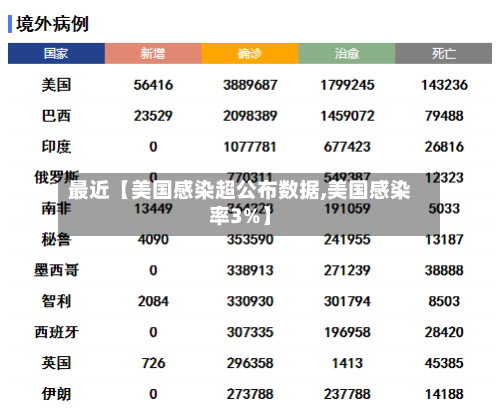
Task: Click confirmed value 338913
Action: click(x=250, y=270)
